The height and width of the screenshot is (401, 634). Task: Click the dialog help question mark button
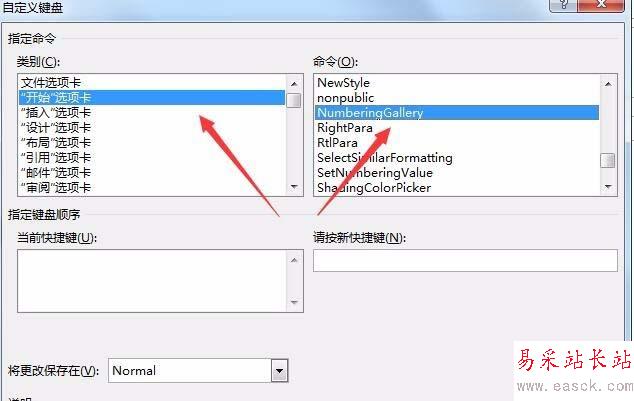564,4
